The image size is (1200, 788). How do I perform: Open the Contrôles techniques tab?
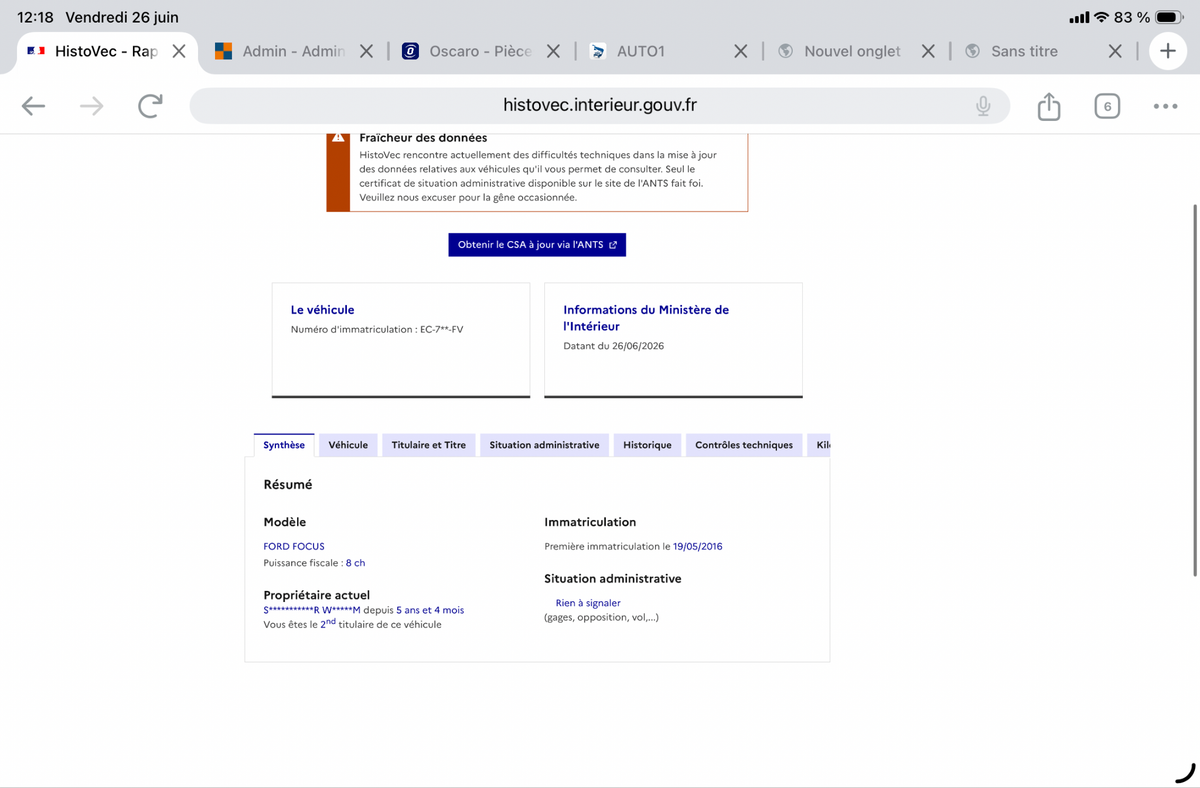744,445
